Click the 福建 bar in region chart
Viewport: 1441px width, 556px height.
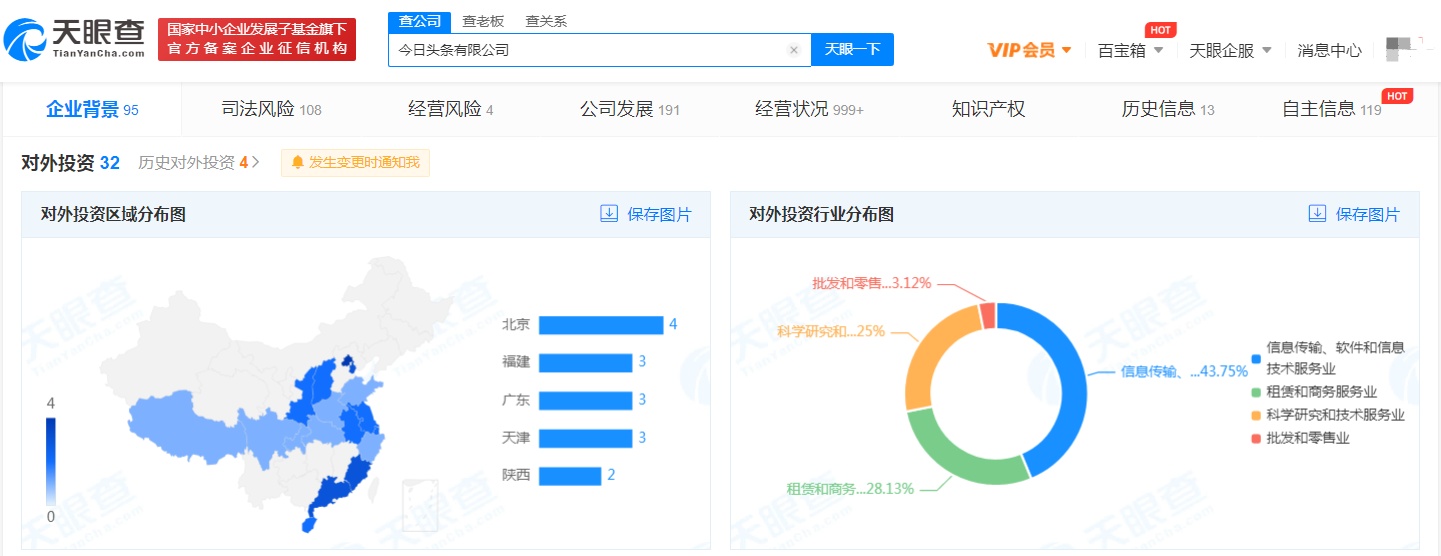point(587,362)
